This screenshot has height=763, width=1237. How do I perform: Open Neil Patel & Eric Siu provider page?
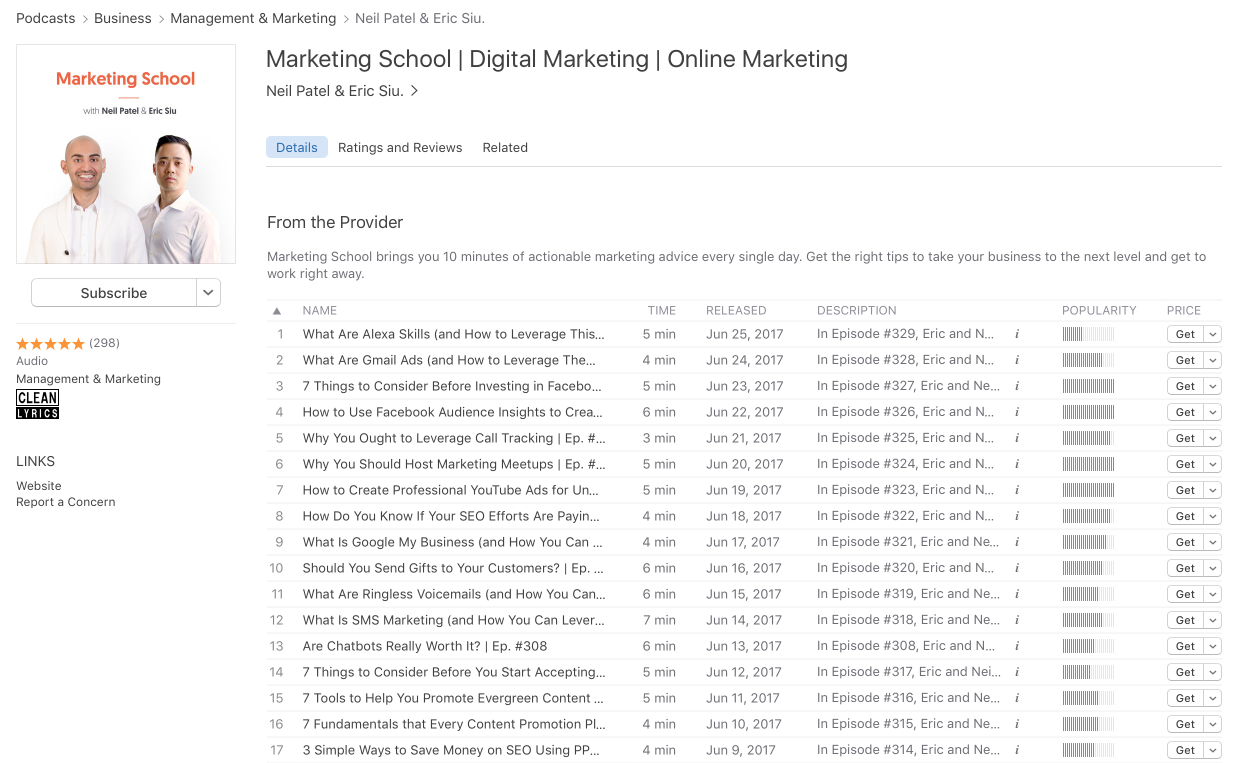(342, 91)
